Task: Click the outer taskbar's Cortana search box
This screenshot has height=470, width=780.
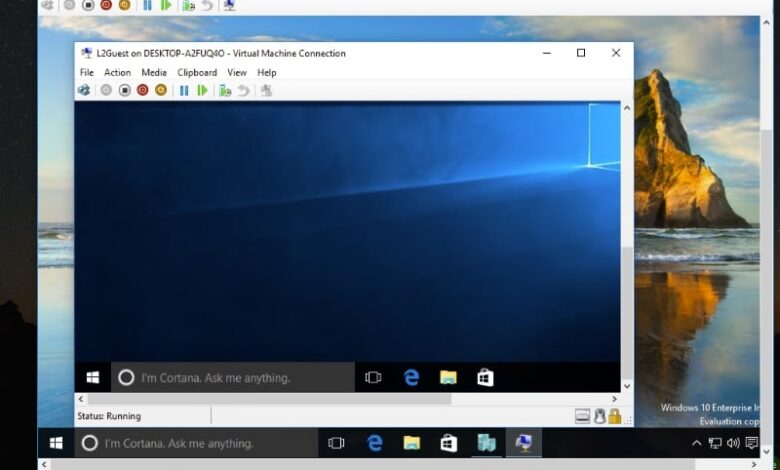Action: 196,443
